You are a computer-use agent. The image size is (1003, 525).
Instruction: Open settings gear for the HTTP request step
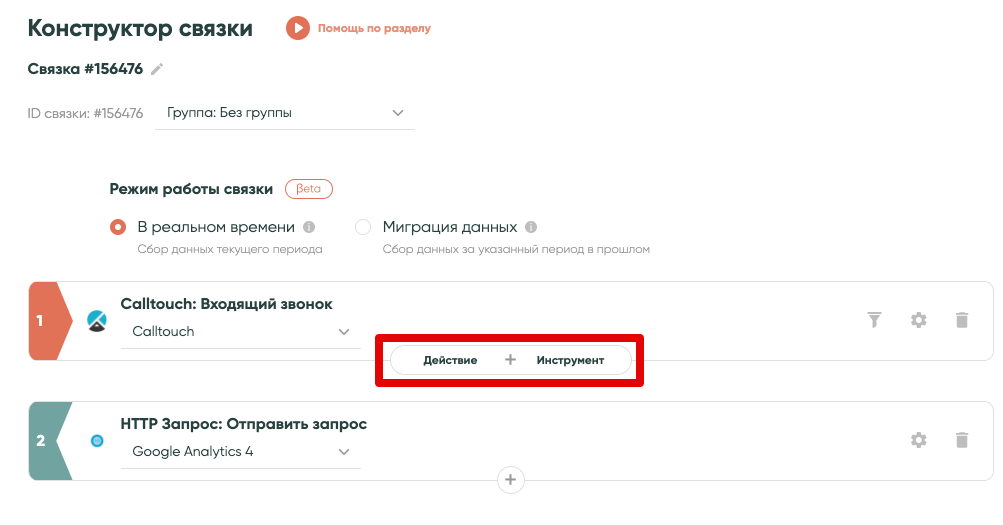918,440
